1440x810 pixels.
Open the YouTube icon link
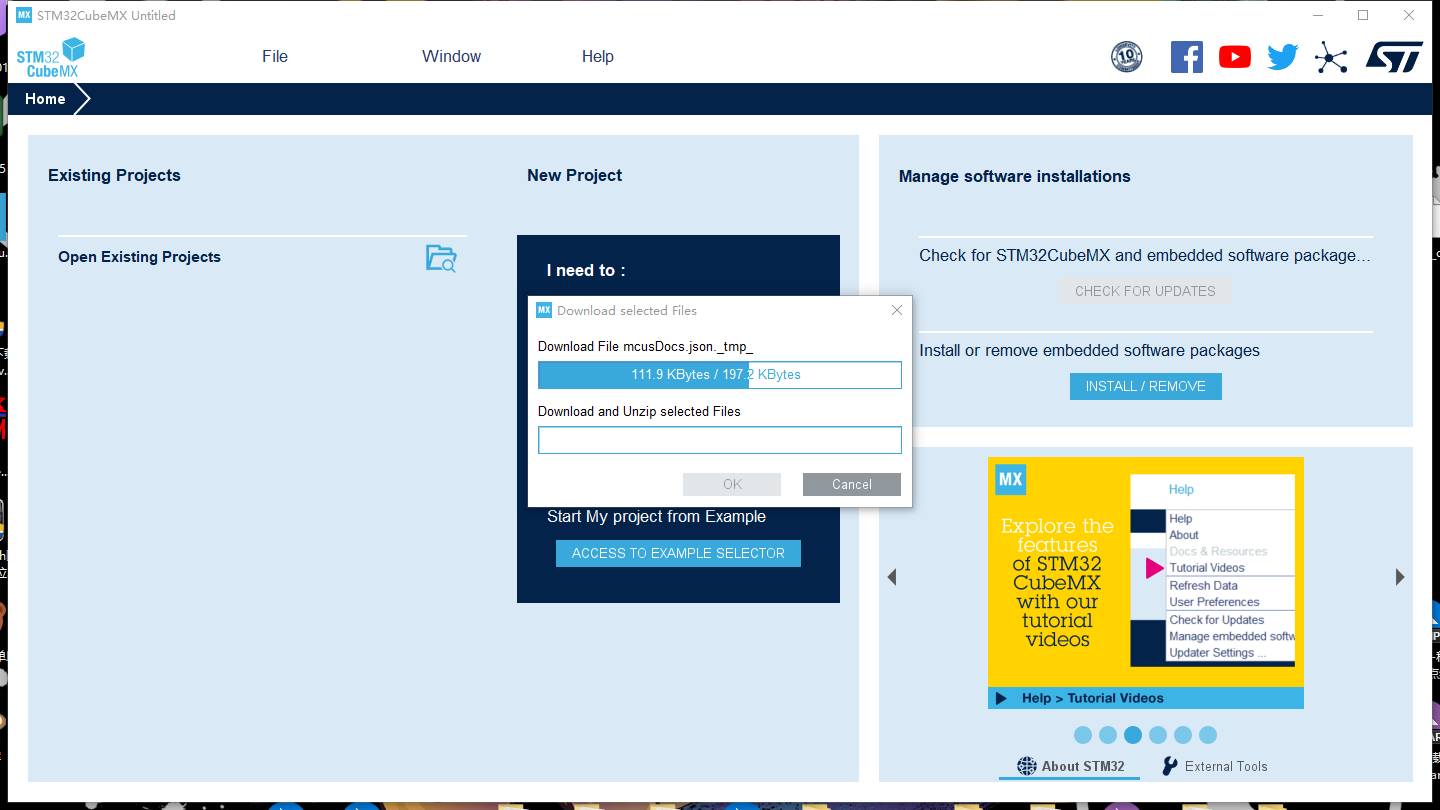click(1235, 57)
